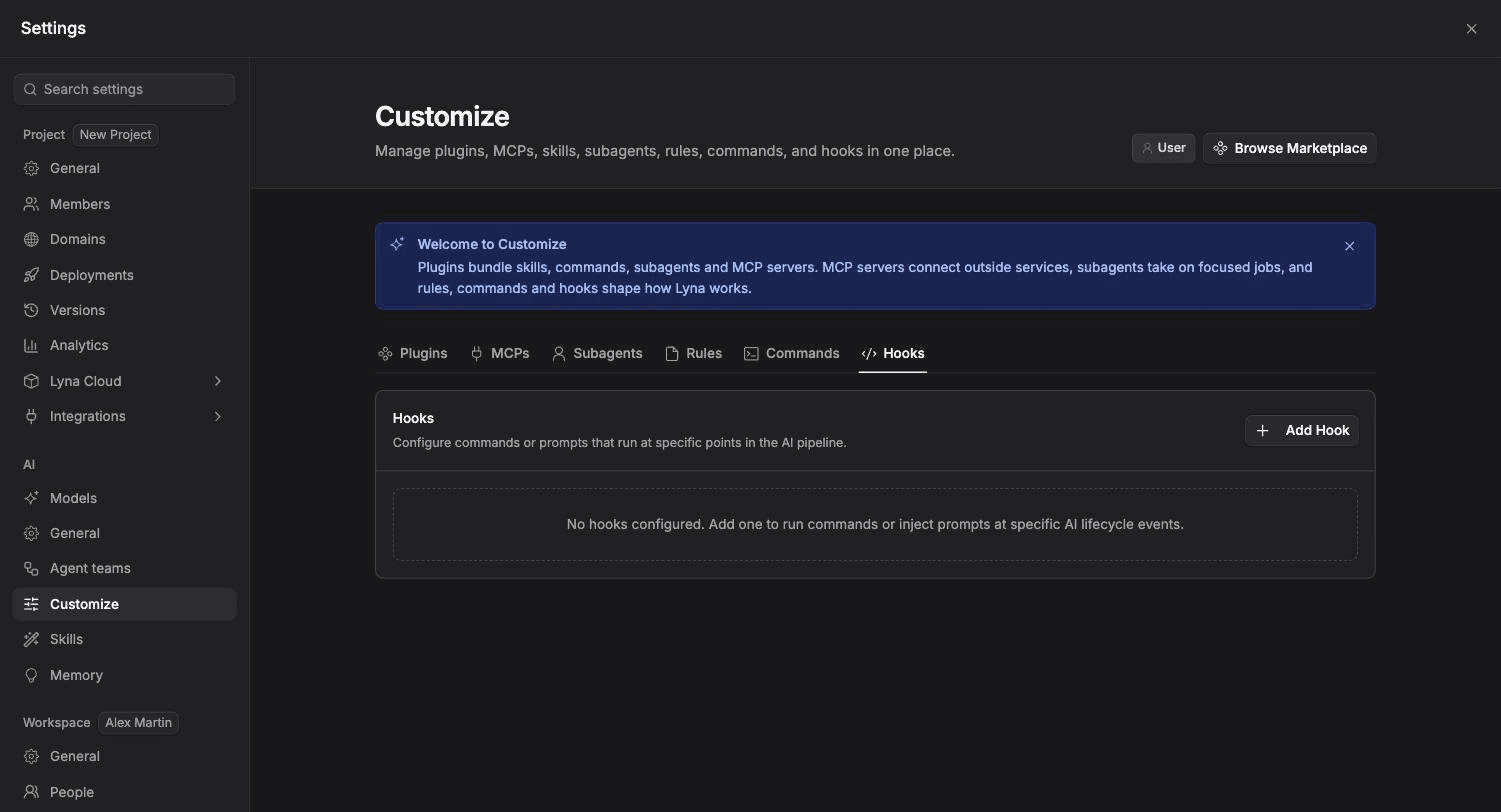The height and width of the screenshot is (812, 1501).
Task: Click the sparkle icon in Welcome banner
Action: (397, 244)
